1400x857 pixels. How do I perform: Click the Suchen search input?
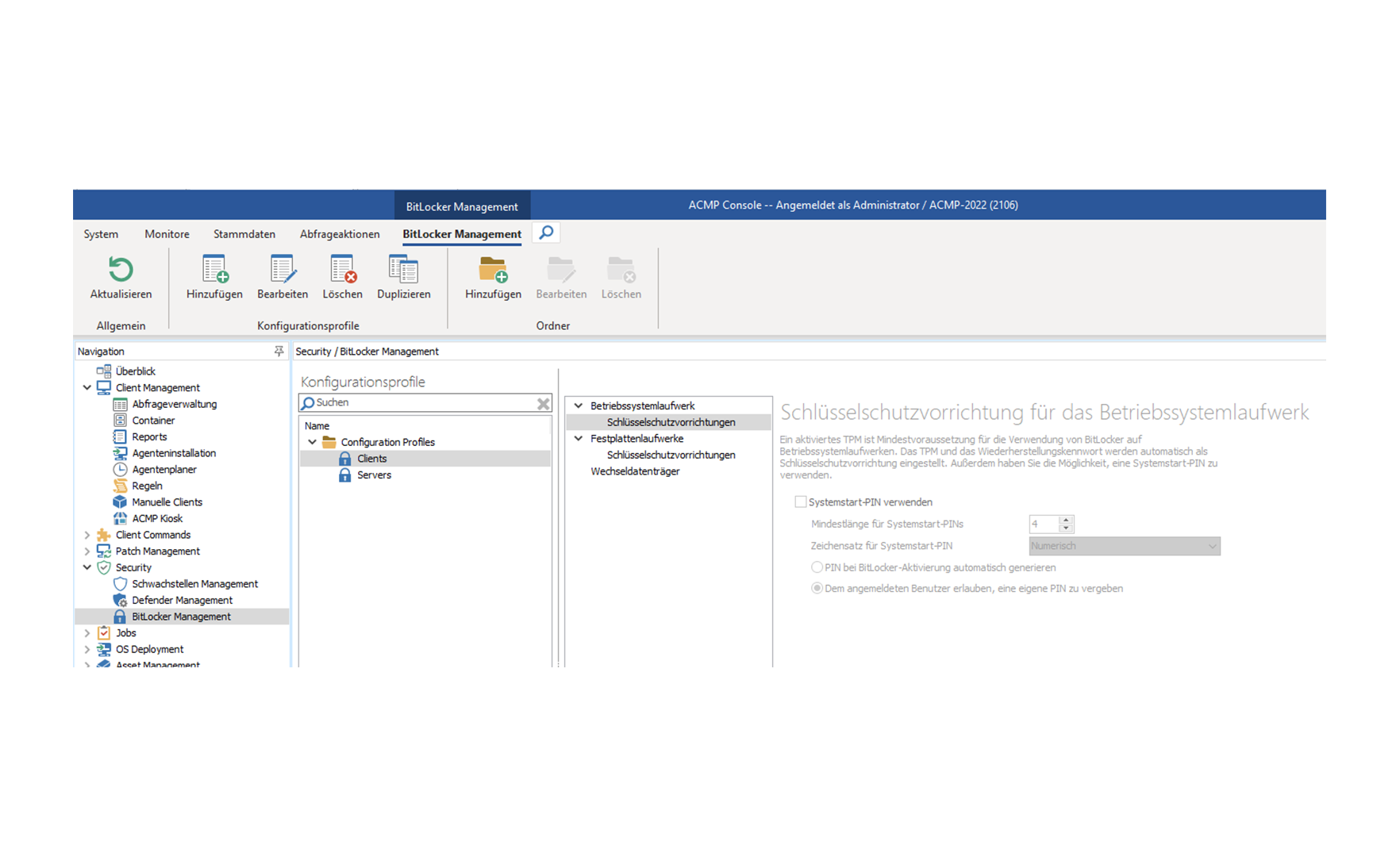click(425, 403)
